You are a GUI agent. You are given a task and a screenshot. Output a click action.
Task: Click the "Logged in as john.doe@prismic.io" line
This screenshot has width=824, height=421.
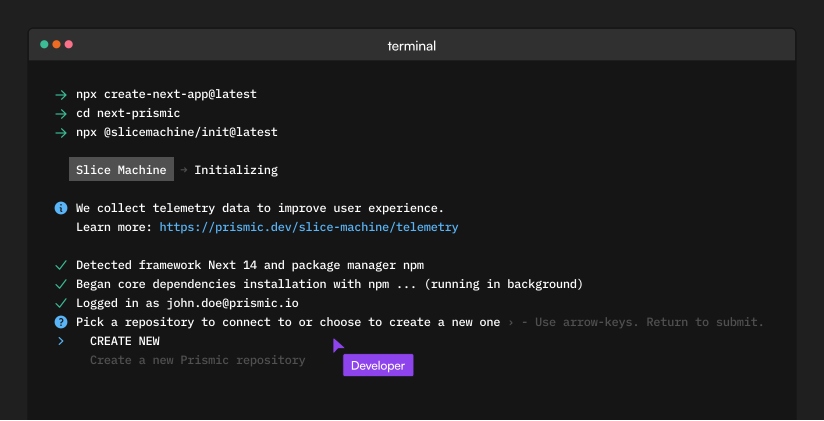pos(188,303)
